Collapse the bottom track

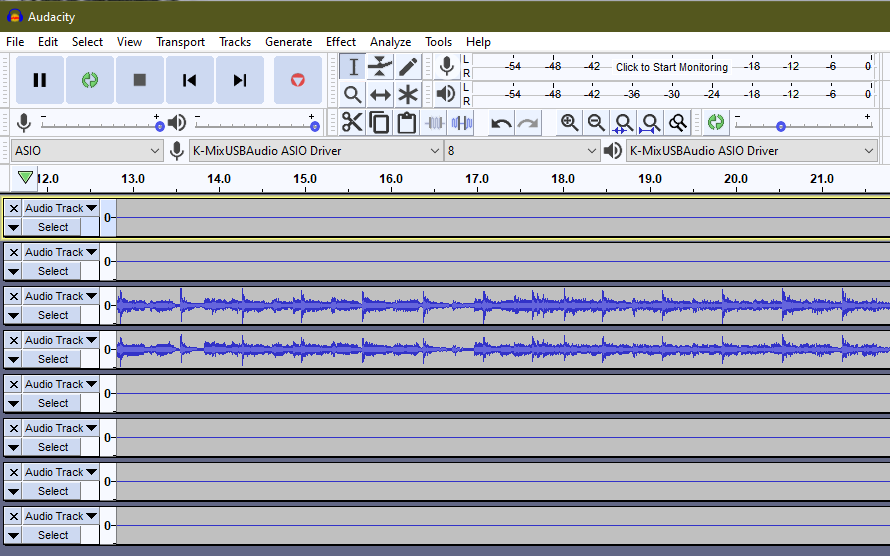click(x=14, y=536)
